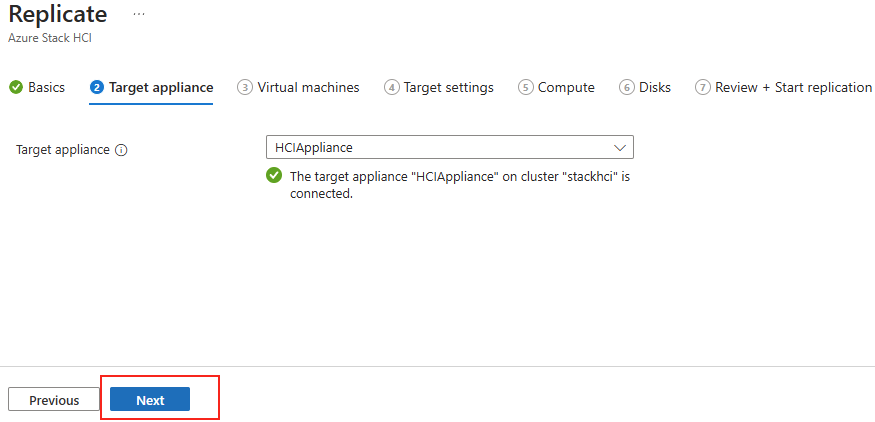
Task: Open the Target settings tab
Action: 439,88
